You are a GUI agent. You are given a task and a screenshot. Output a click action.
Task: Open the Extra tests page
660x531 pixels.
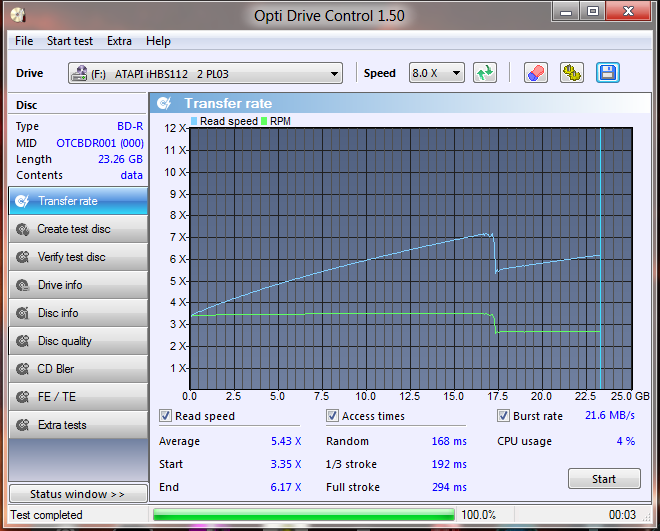(78, 425)
